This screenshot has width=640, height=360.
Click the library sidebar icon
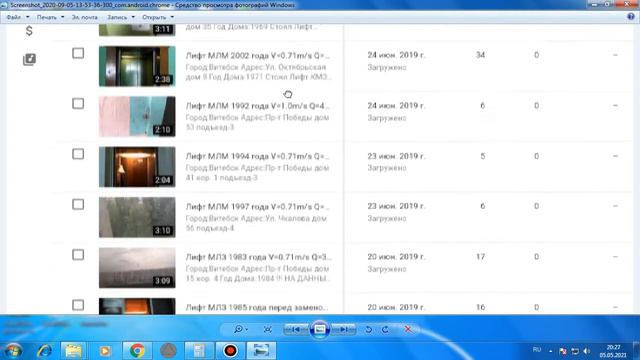tap(29, 60)
